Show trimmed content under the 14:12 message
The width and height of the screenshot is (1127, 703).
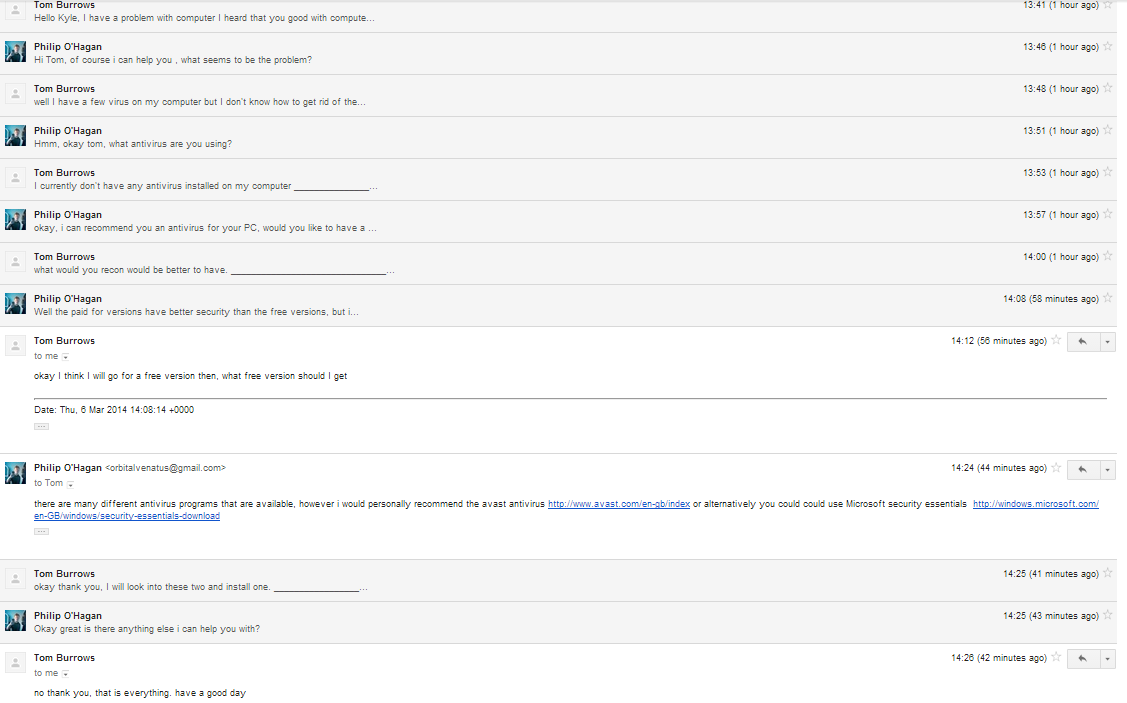[x=41, y=426]
